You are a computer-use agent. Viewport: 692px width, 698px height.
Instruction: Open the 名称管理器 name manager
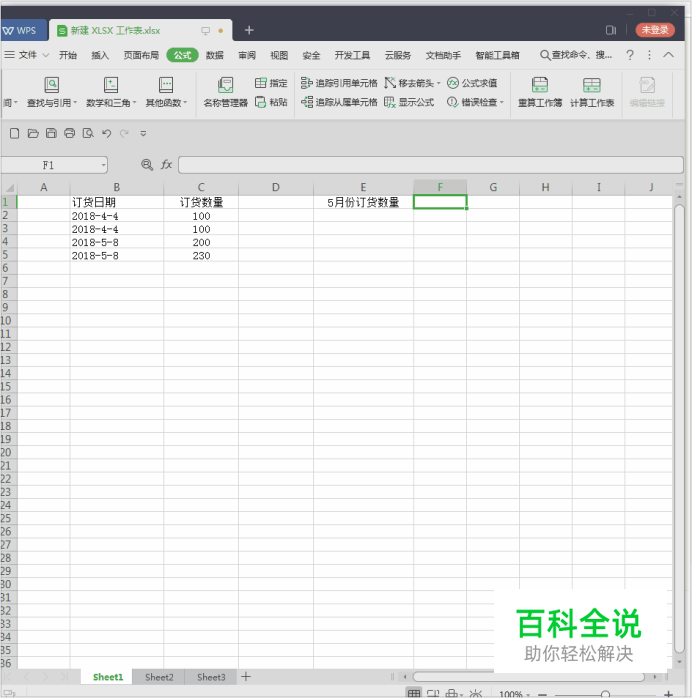pyautogui.click(x=225, y=93)
